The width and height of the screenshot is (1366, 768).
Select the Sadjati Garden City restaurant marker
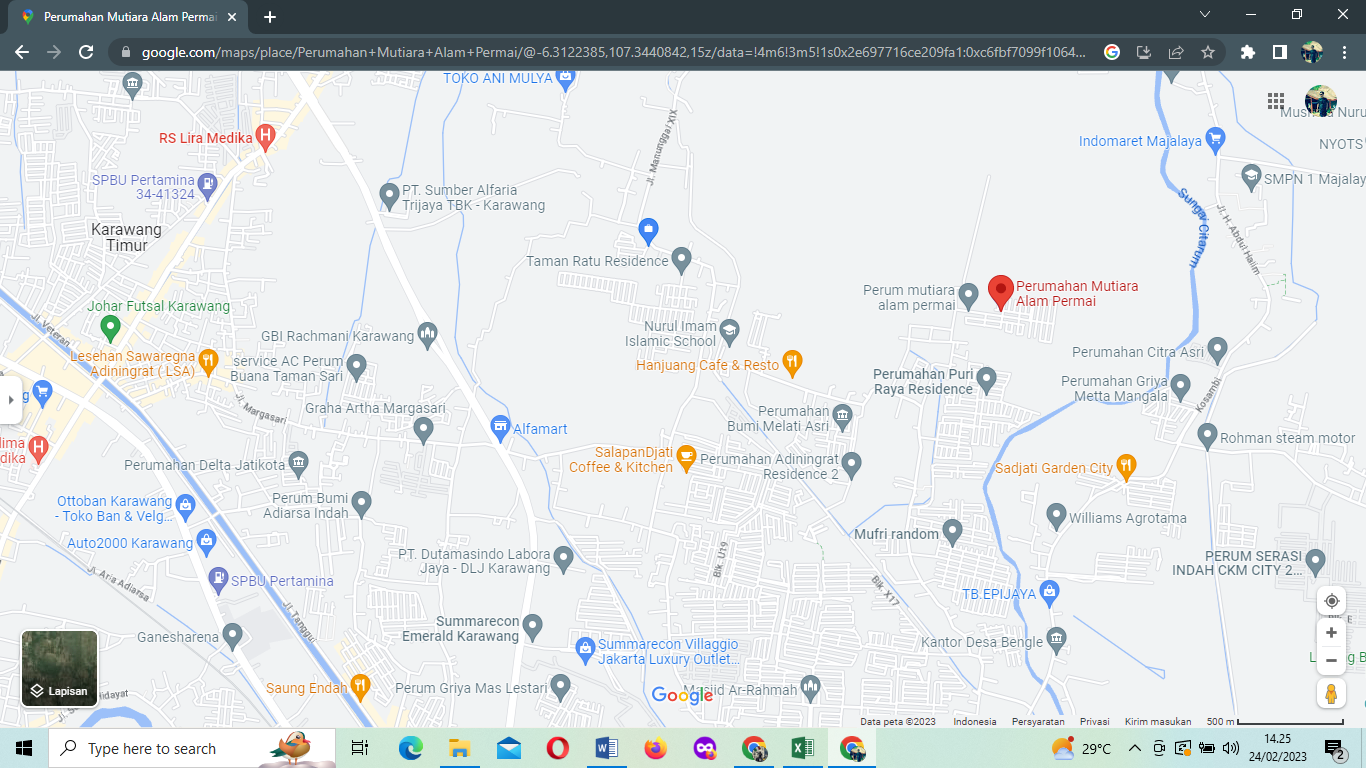coord(1126,466)
